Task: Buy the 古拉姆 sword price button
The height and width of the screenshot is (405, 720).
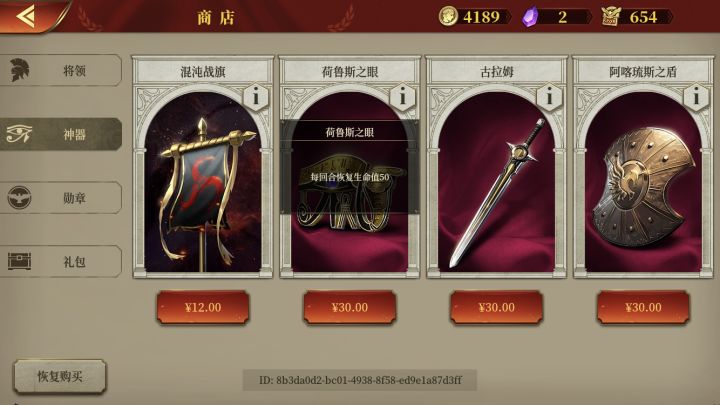Action: click(x=496, y=308)
